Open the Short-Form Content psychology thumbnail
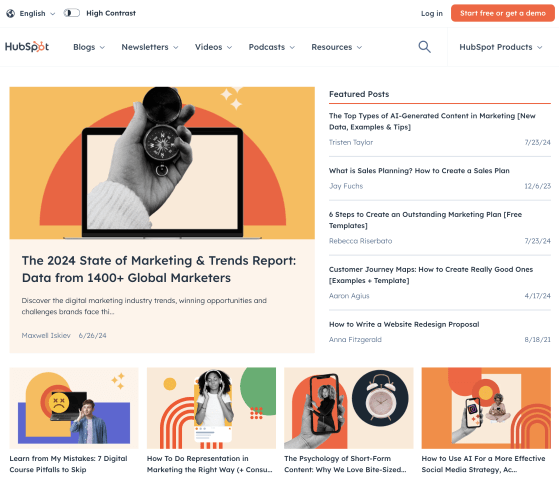 pyautogui.click(x=349, y=408)
